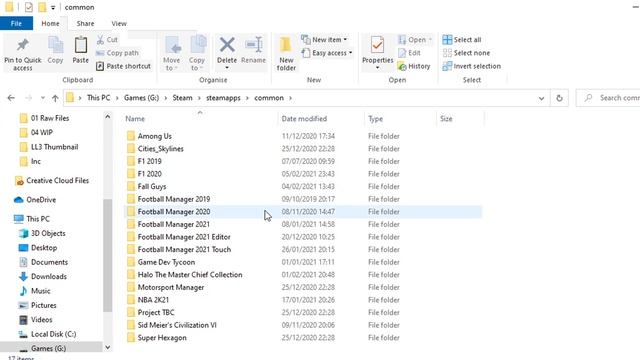Click Select all in the ribbon
This screenshot has width=640, height=360.
(462, 40)
